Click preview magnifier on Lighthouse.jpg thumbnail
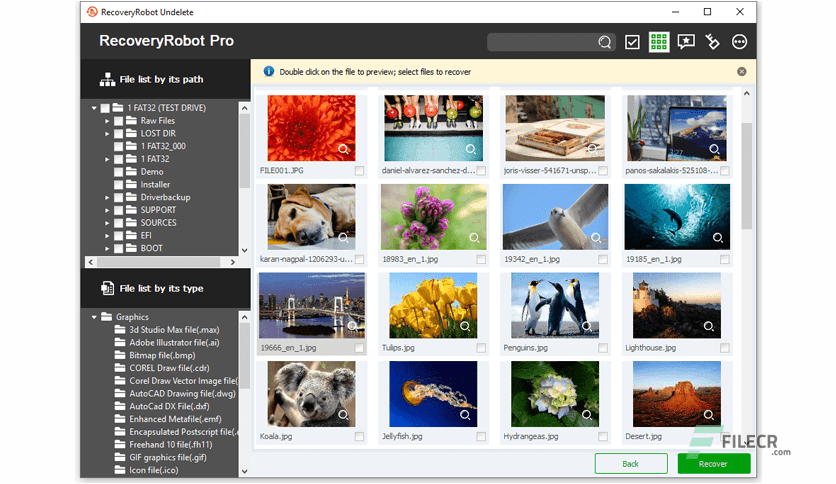Viewport: 836px width, 484px height. [x=709, y=326]
